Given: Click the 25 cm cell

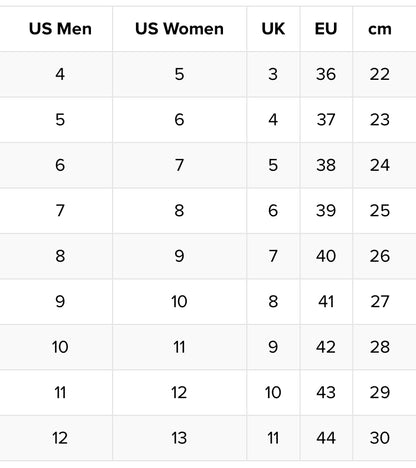Looking at the screenshot, I should 380,211.
